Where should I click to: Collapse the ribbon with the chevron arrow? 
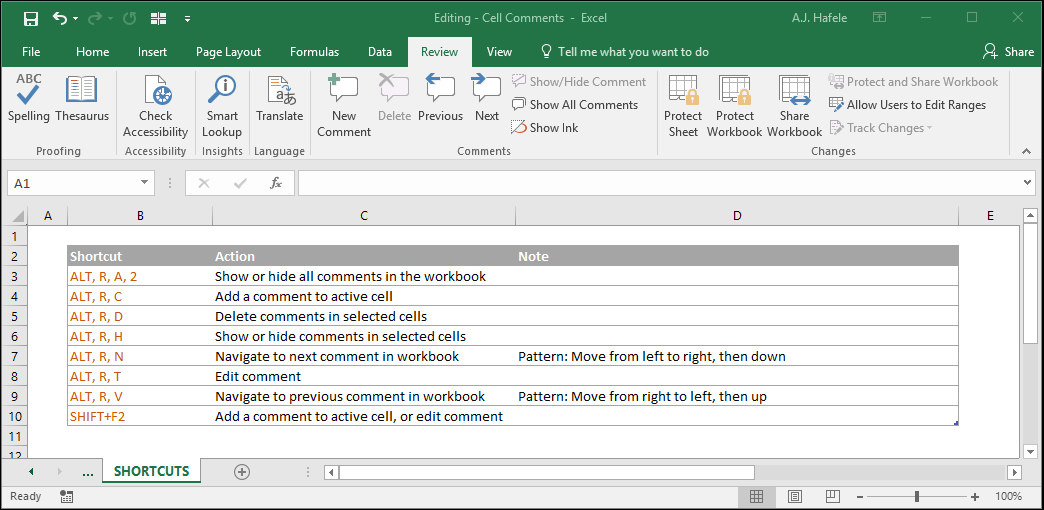(1027, 152)
